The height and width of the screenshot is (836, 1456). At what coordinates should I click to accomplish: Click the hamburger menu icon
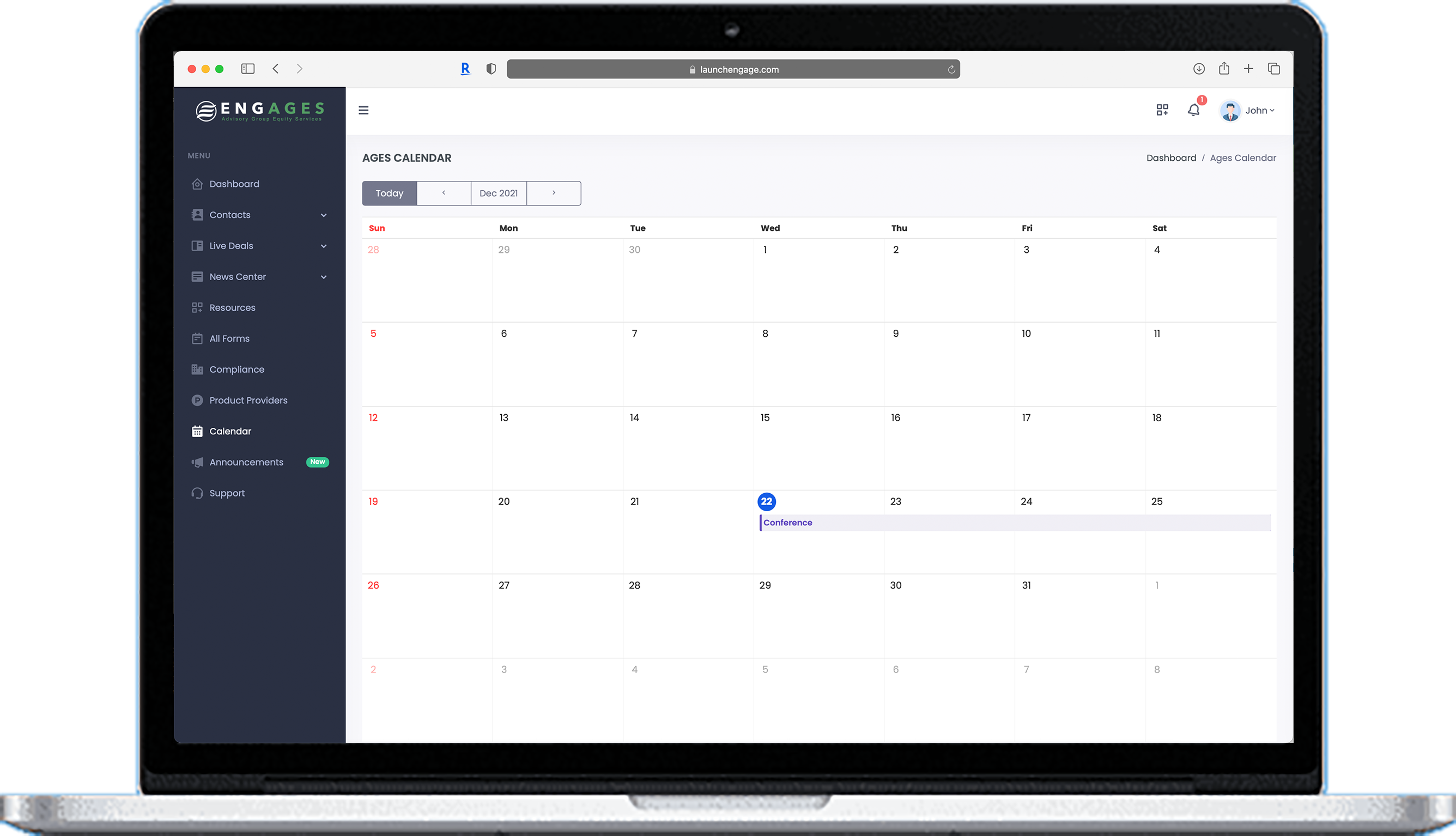tap(363, 110)
